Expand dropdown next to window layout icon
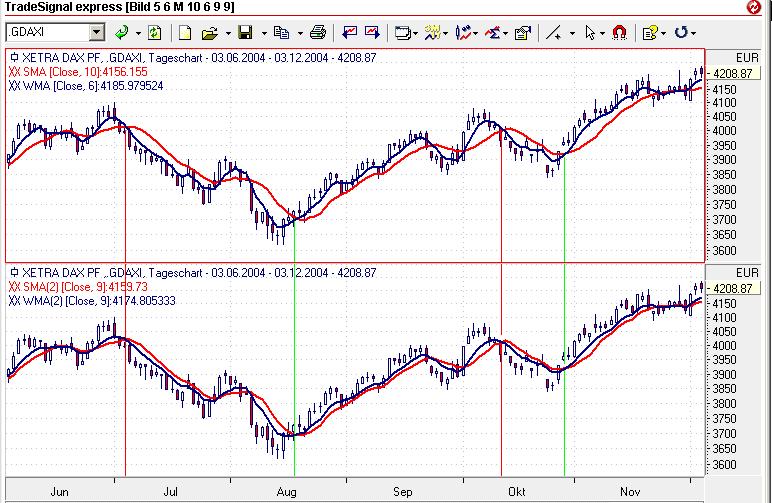This screenshot has width=772, height=503. 416,33
